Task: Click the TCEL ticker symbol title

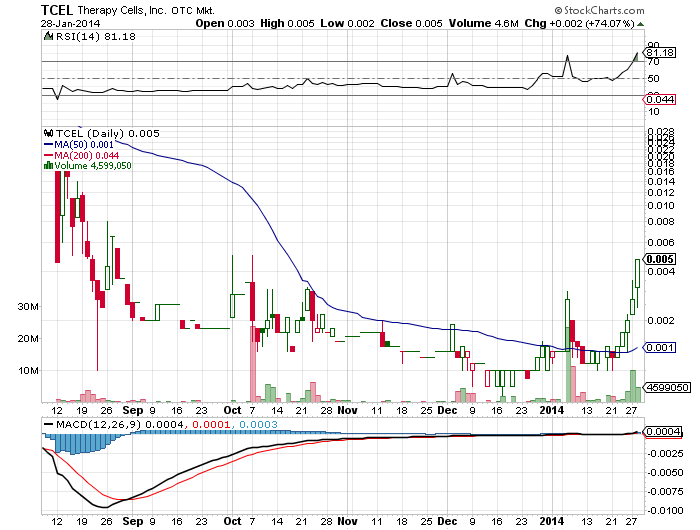Action: coord(57,10)
